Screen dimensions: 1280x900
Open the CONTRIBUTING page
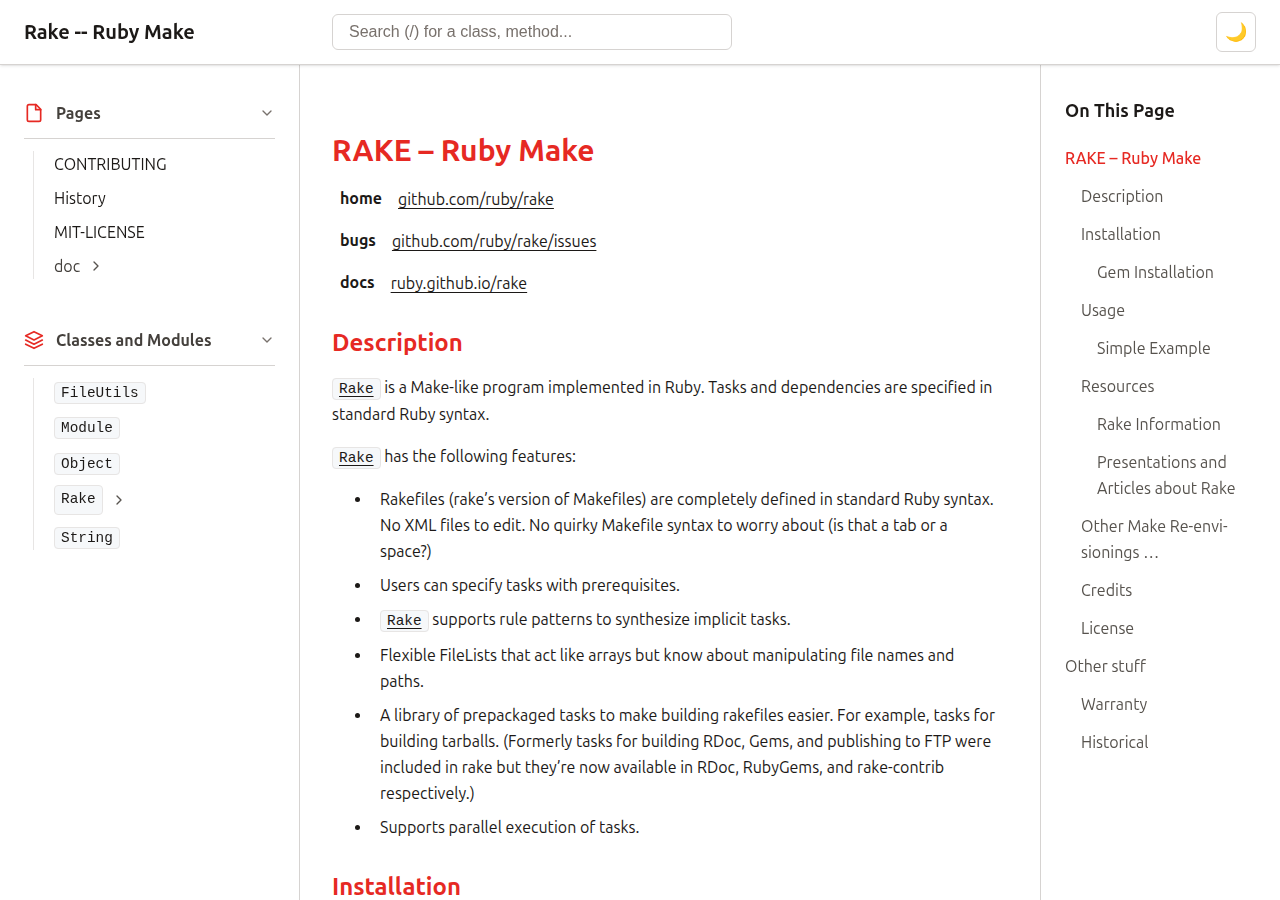tap(110, 164)
